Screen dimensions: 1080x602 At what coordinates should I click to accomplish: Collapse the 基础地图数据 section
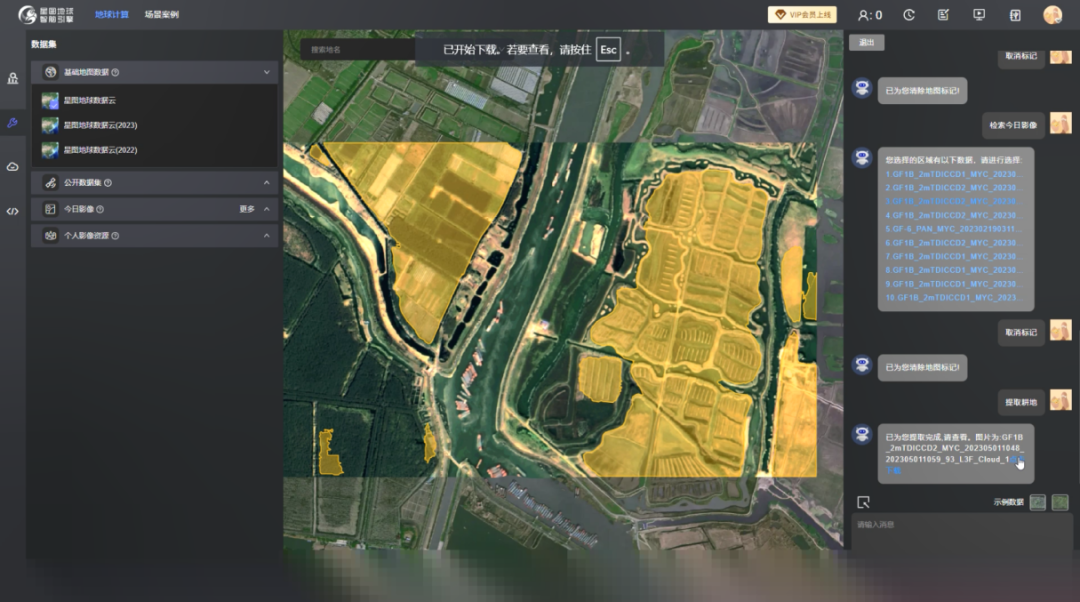tap(266, 72)
